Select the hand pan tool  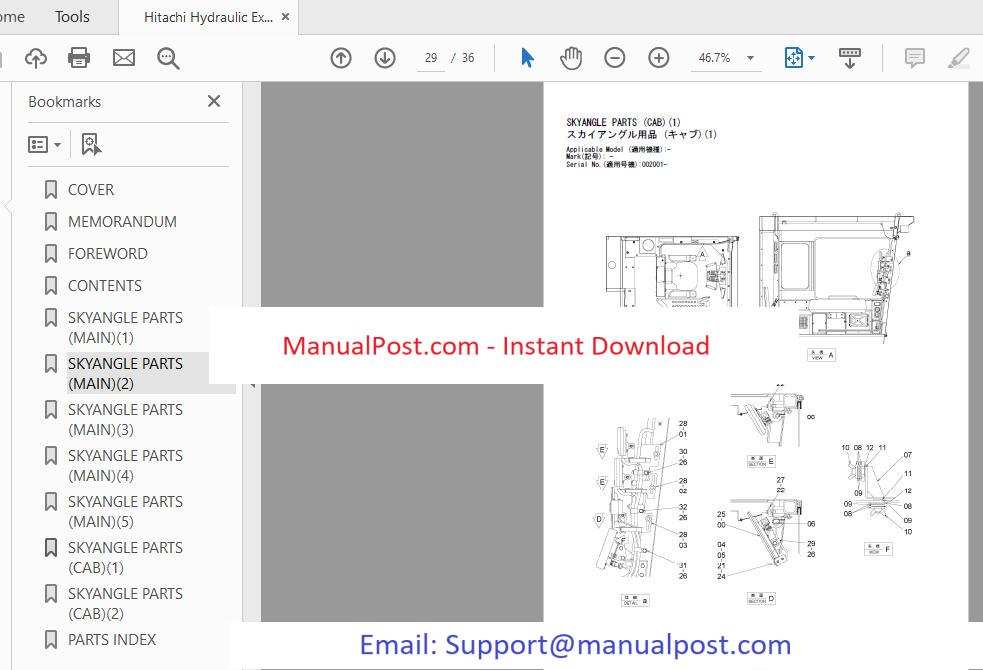coord(571,58)
